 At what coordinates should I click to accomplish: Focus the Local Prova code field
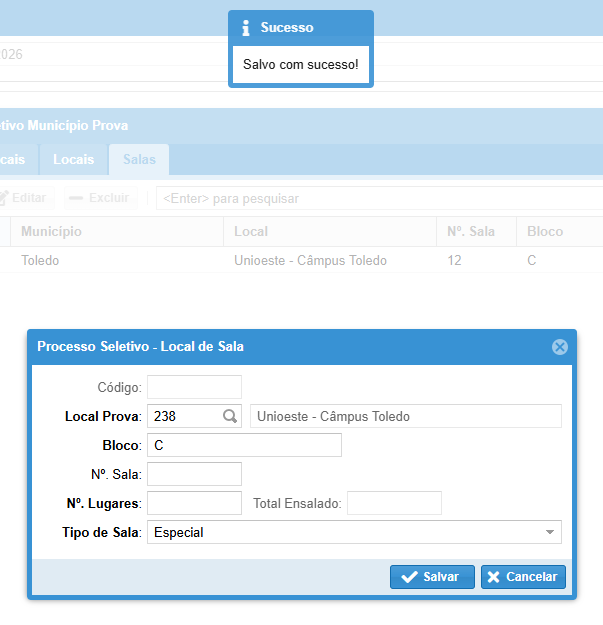184,416
